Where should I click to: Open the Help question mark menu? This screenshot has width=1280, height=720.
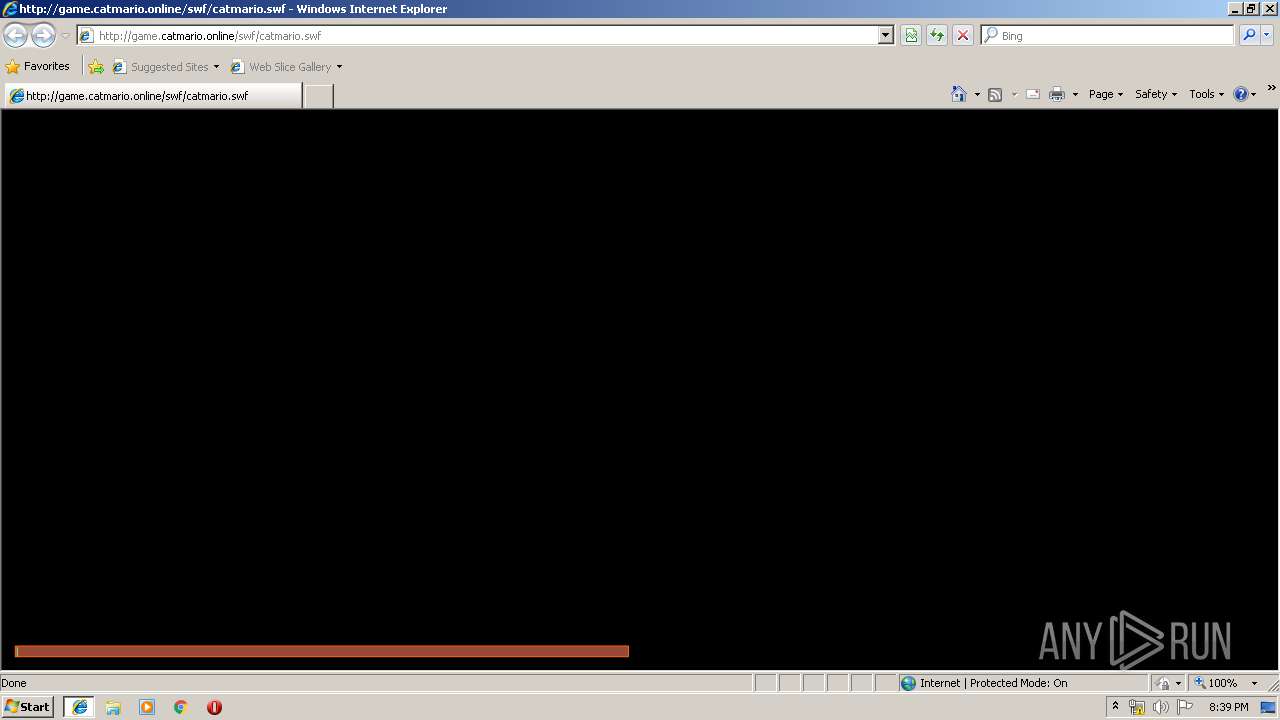click(1244, 94)
